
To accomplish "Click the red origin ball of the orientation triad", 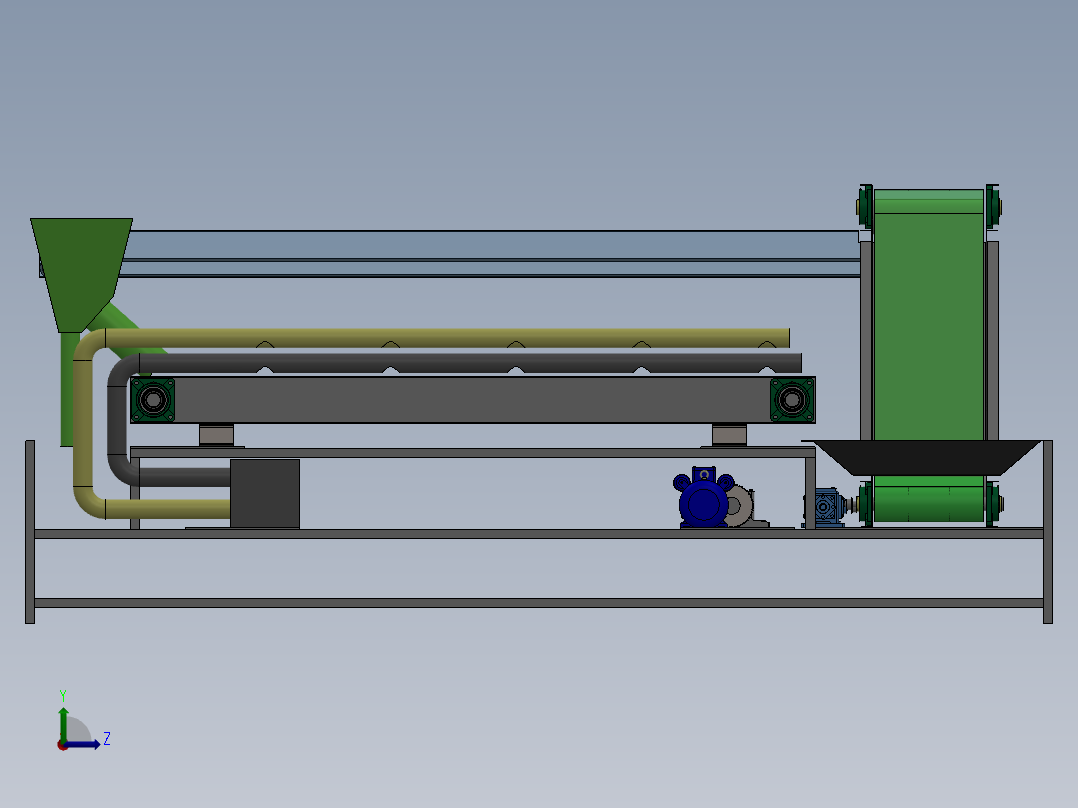I will (x=62, y=745).
